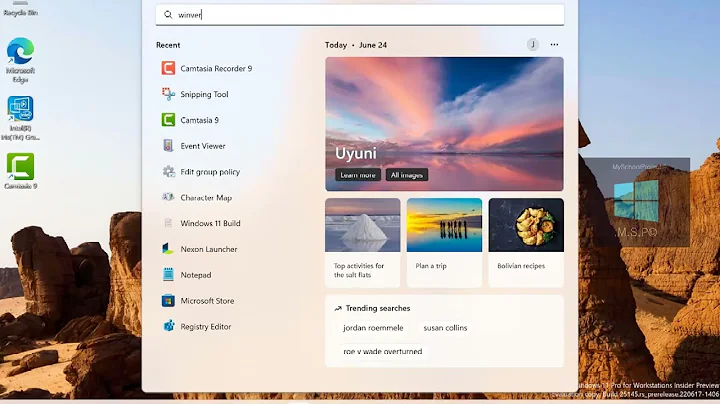Open the Snipping Tool icon
This screenshot has height=404, width=720.
[x=168, y=94]
